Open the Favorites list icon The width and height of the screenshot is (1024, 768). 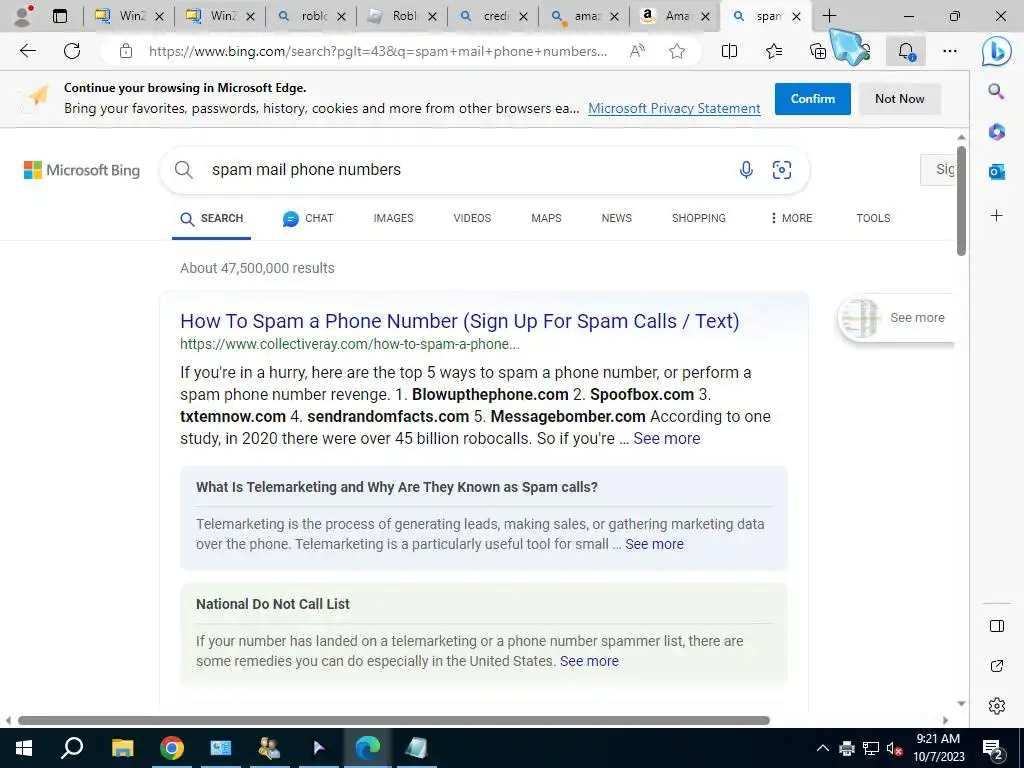pyautogui.click(x=774, y=51)
